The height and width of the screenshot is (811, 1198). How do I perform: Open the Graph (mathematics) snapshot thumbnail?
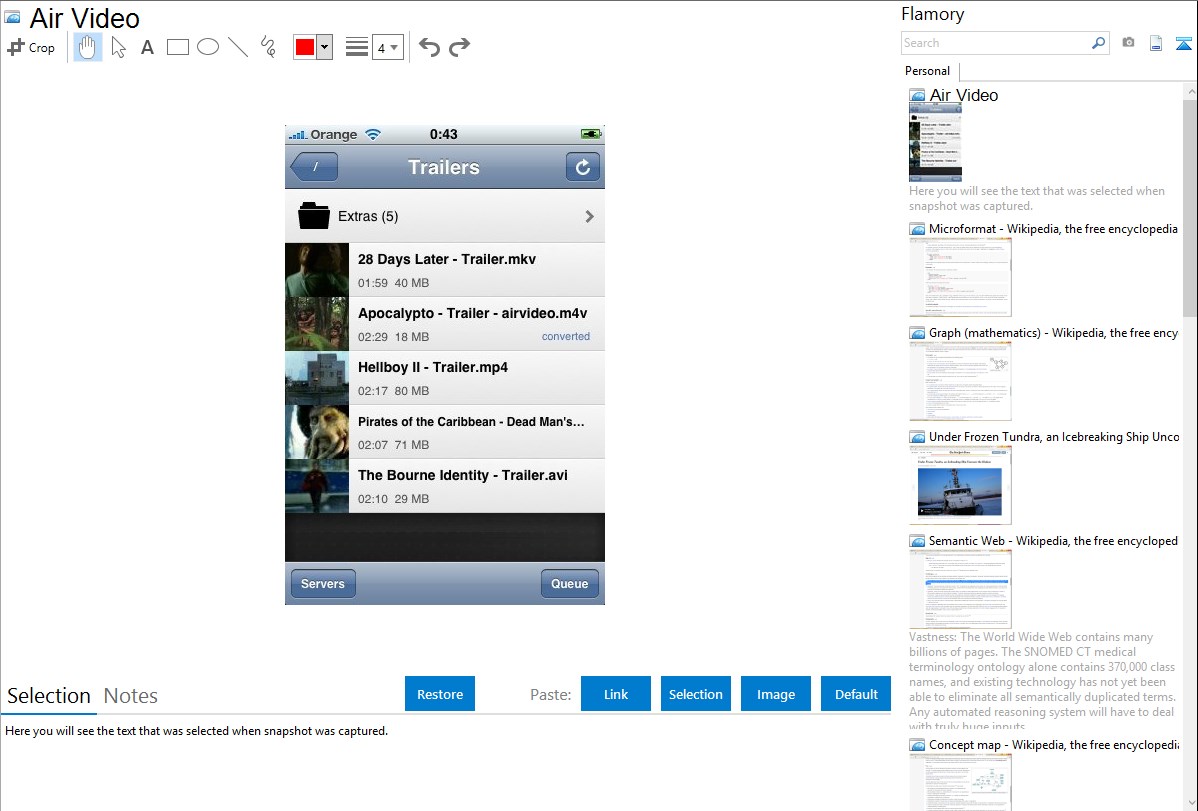point(960,381)
